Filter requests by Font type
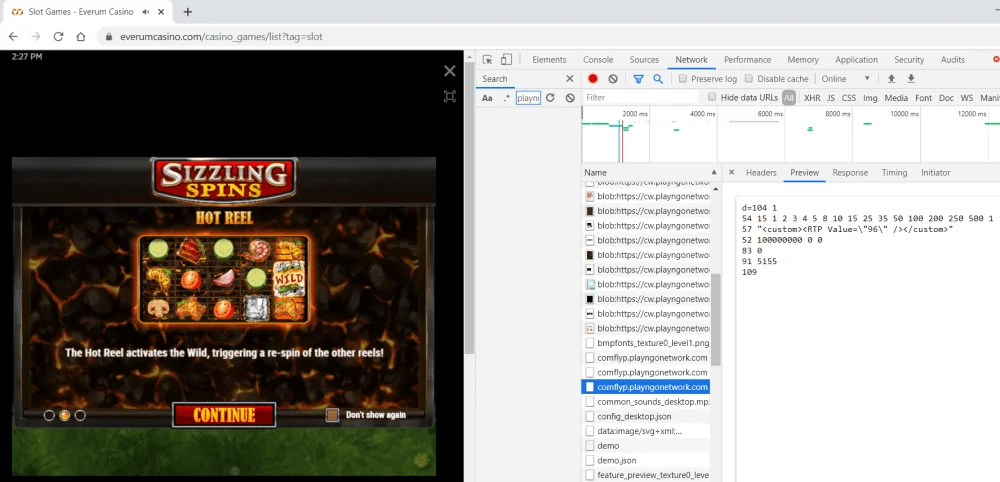The width and height of the screenshot is (1000, 482). pyautogui.click(x=923, y=98)
